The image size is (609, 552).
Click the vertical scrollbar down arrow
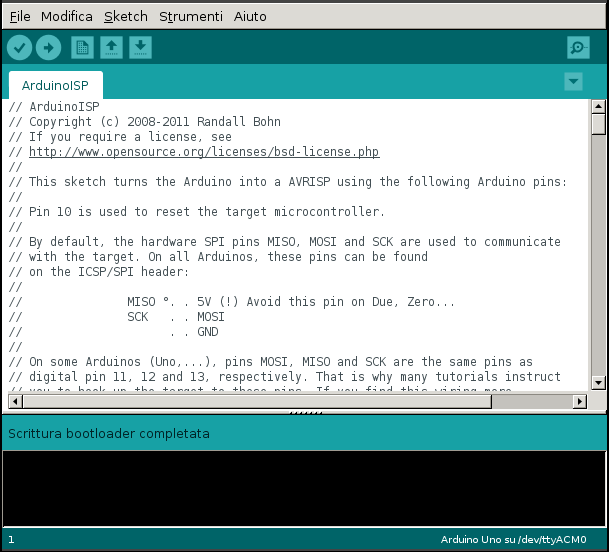(x=598, y=383)
